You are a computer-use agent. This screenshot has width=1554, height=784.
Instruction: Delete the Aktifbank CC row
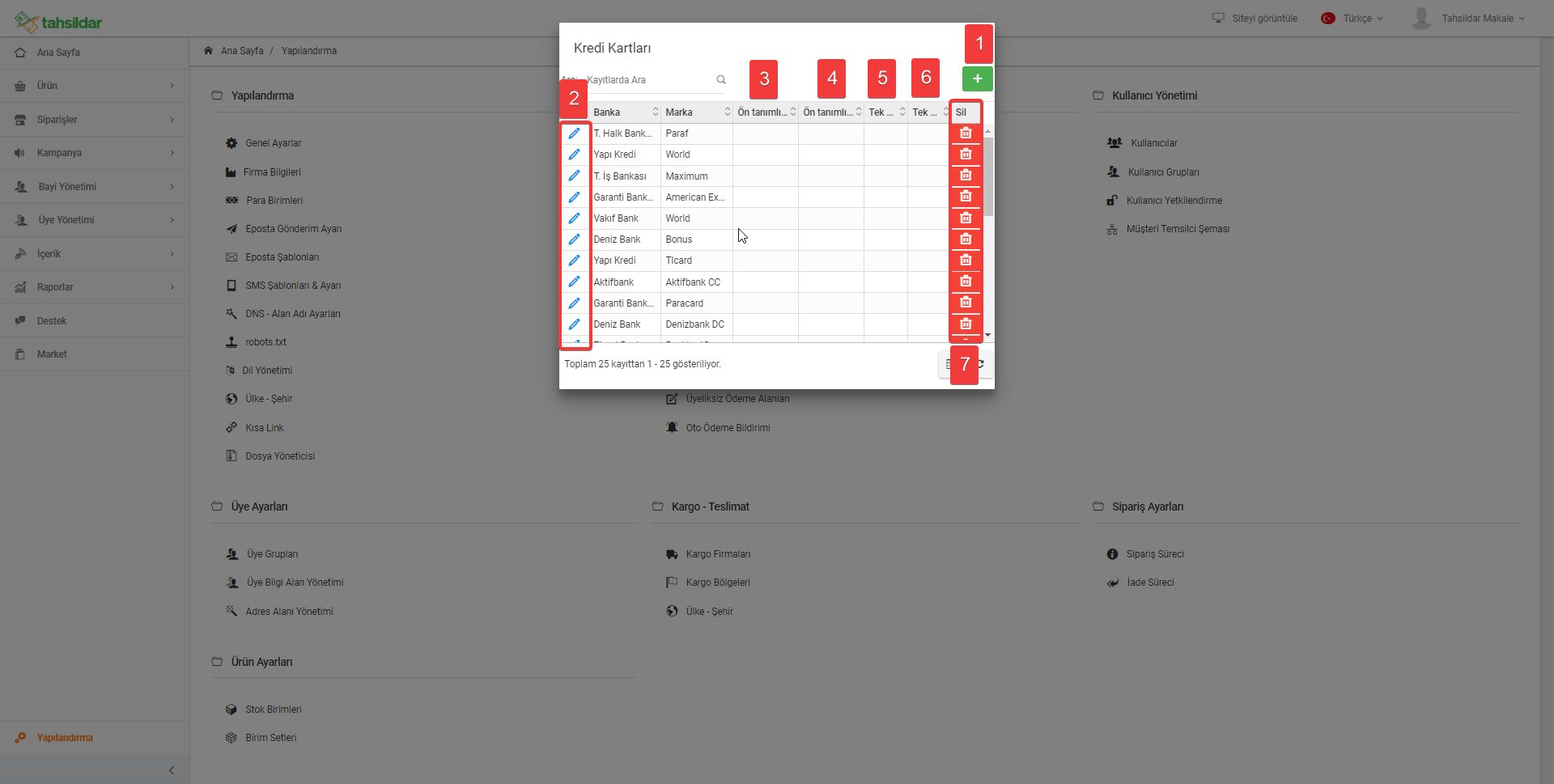click(x=966, y=281)
